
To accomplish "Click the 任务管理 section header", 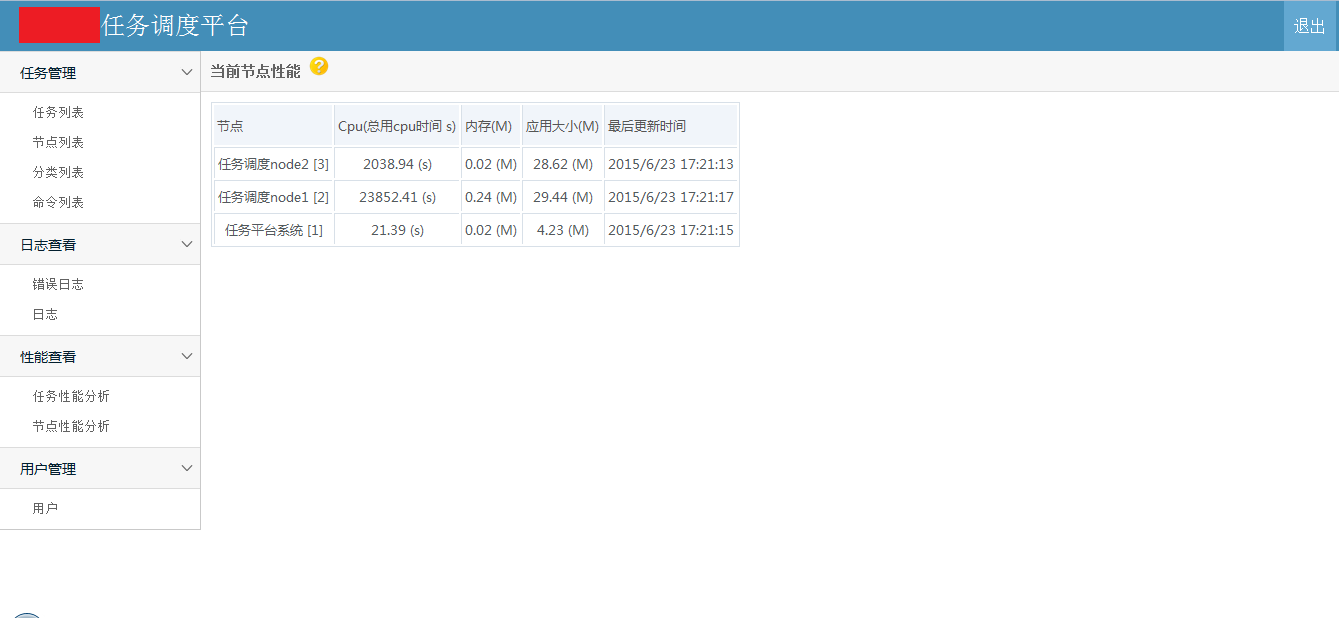I will click(100, 72).
